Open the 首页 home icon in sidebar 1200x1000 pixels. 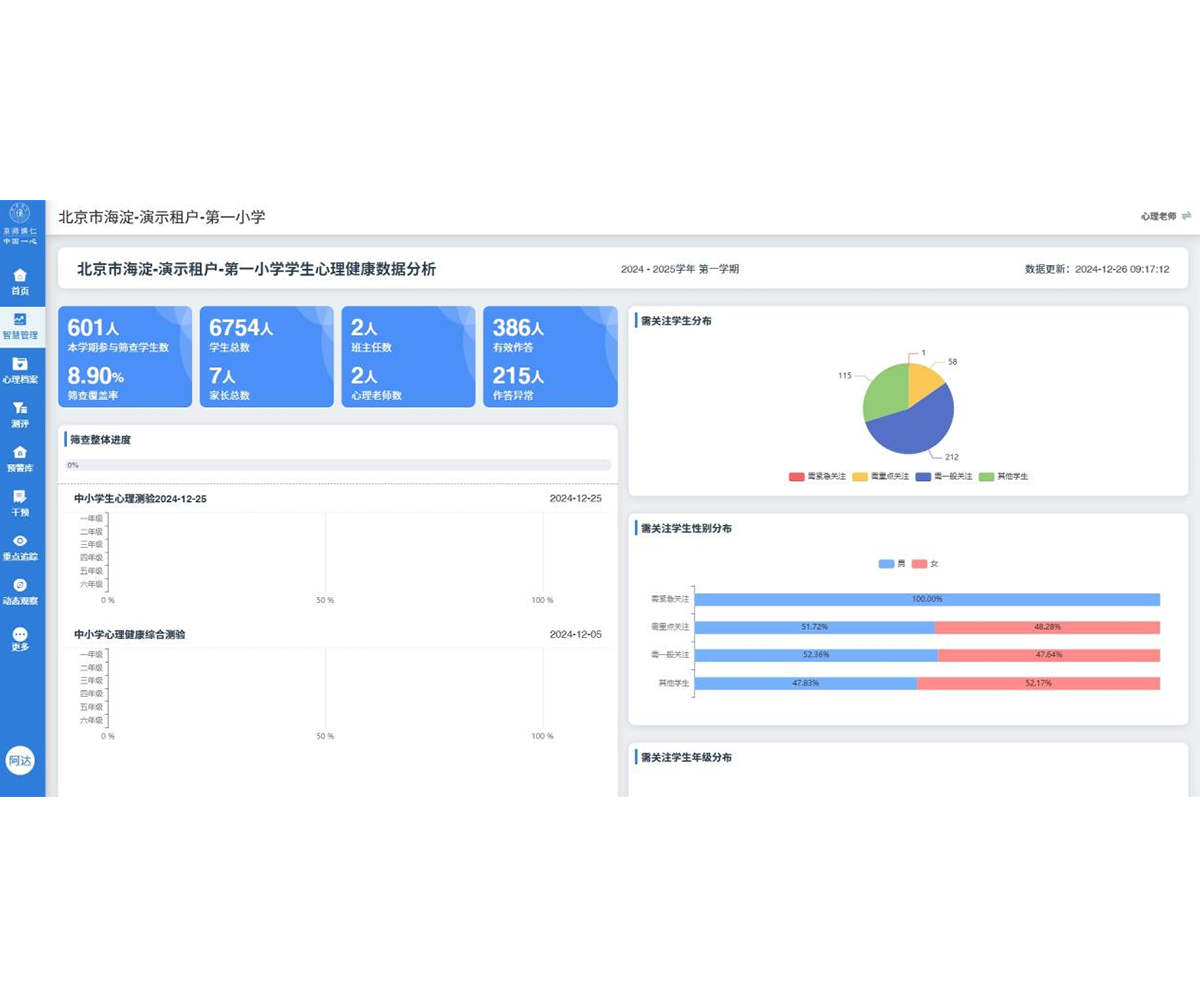tap(20, 280)
